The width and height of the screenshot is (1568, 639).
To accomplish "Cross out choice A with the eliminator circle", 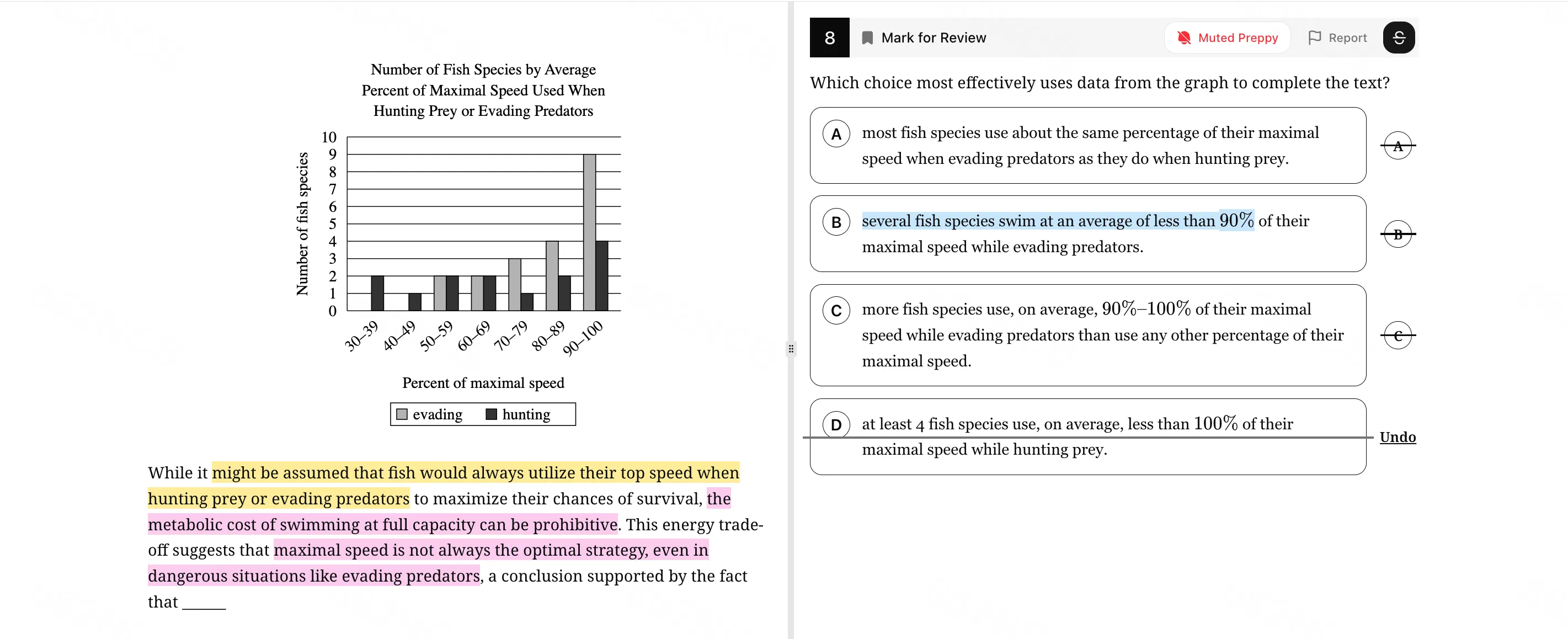I will pos(1398,145).
